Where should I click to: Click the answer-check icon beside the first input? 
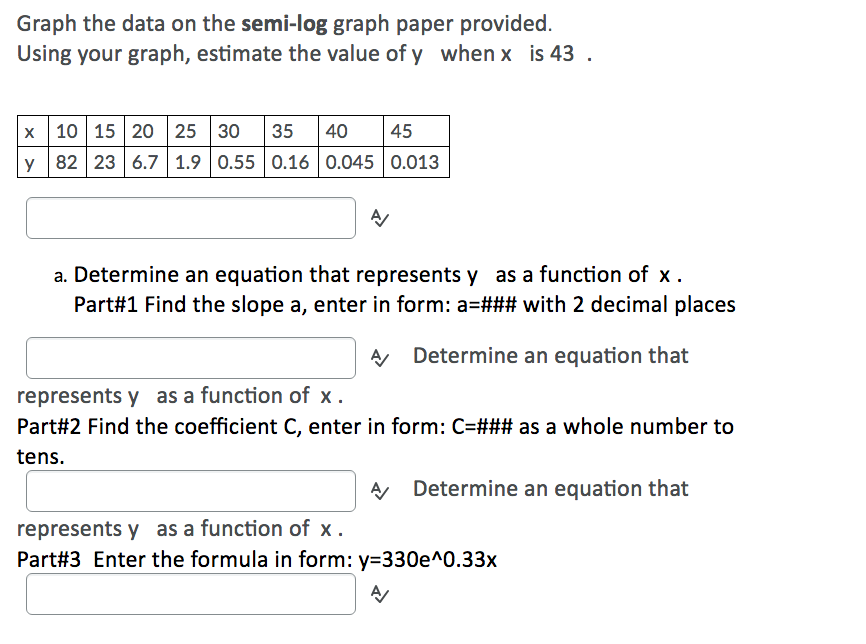click(378, 217)
